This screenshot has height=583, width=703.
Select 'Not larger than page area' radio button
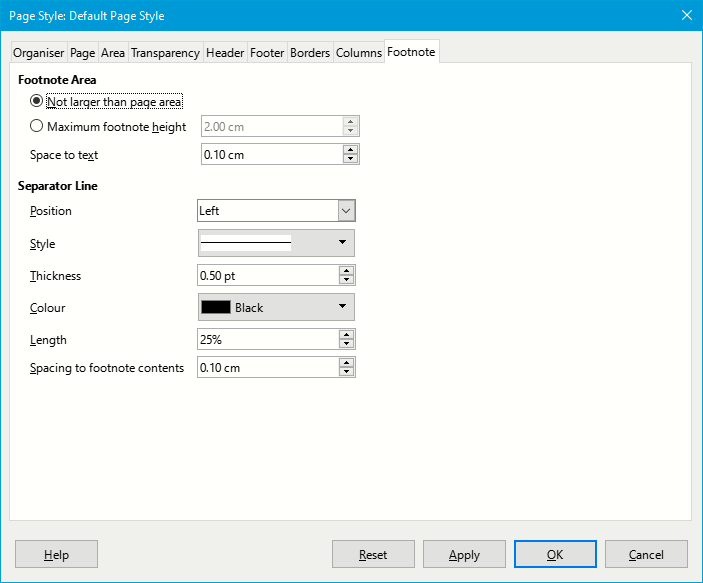37,101
